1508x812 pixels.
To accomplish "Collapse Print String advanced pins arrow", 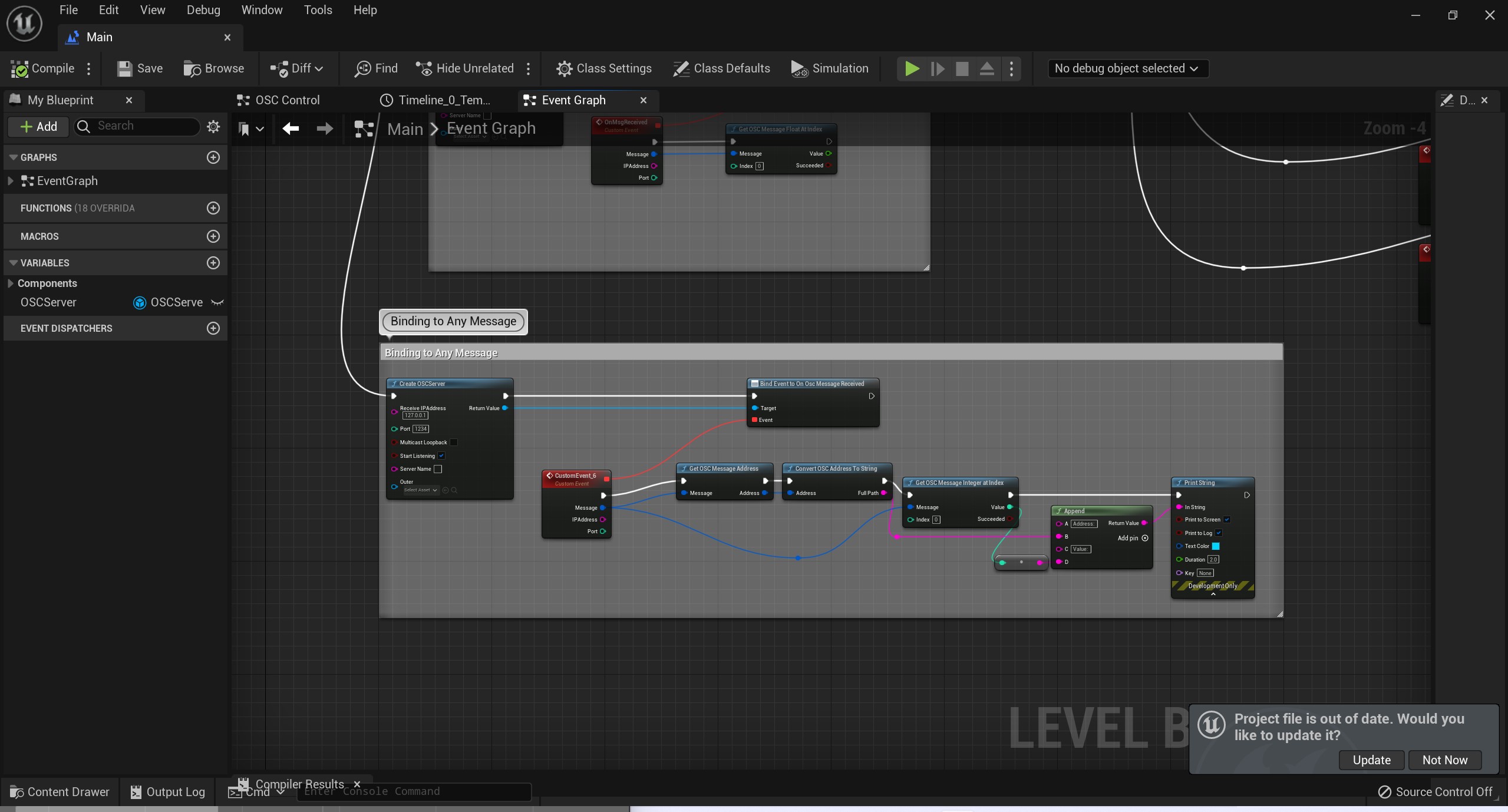I will click(x=1213, y=594).
